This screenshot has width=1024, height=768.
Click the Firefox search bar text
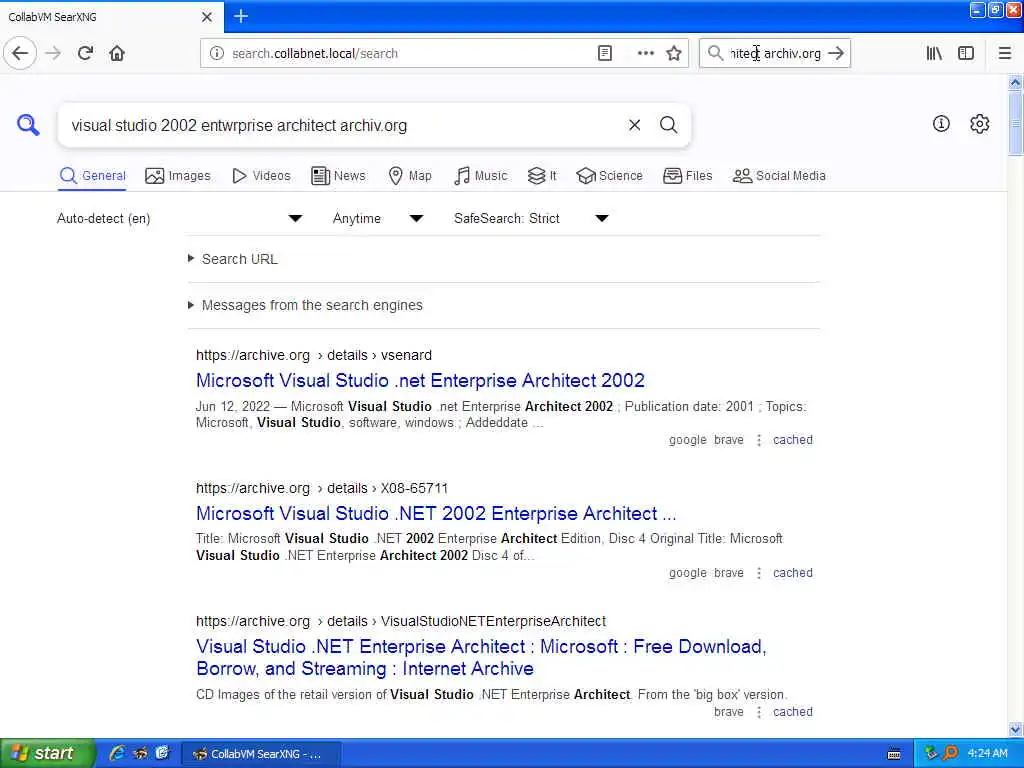click(775, 54)
